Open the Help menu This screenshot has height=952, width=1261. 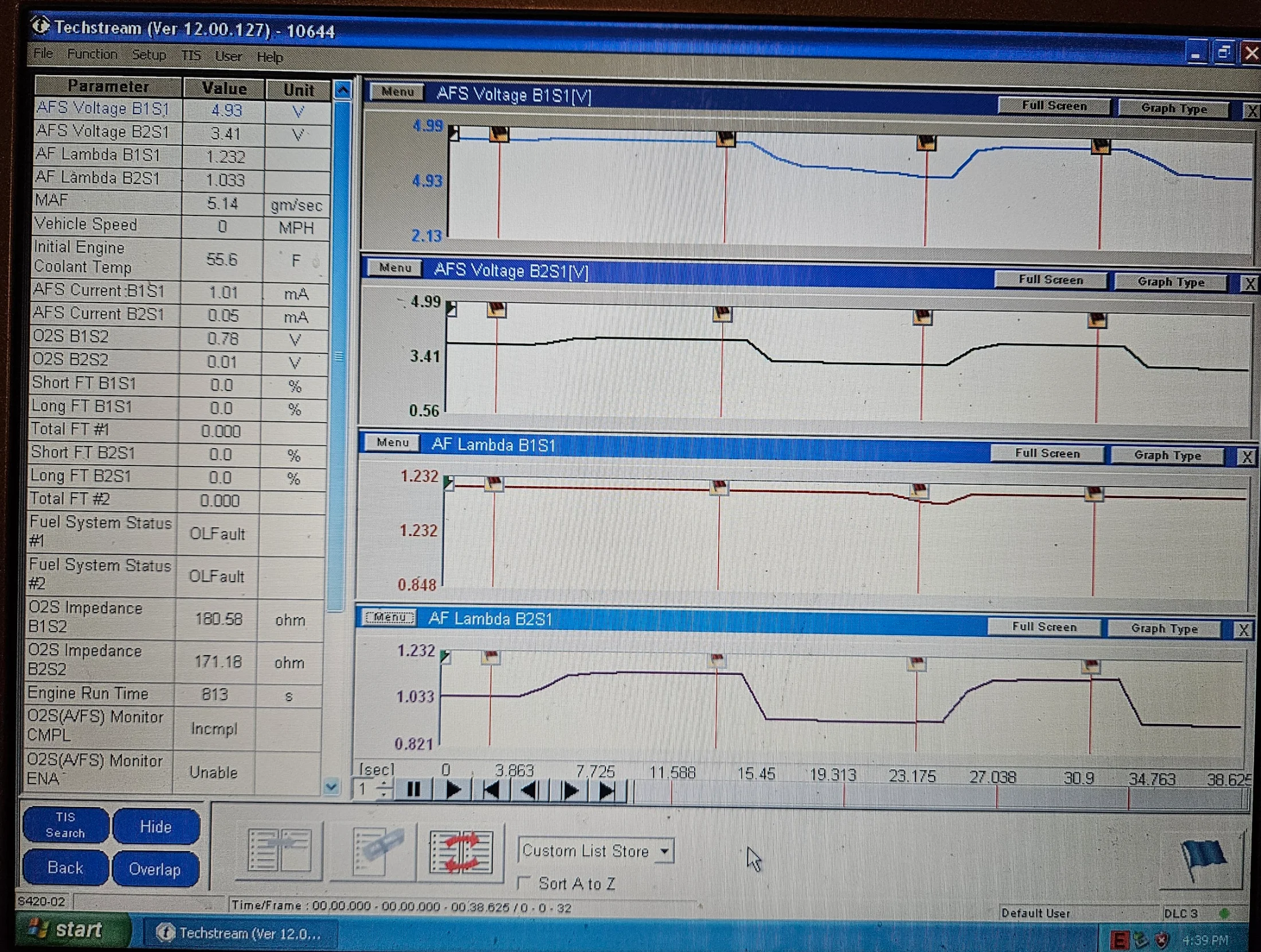tap(269, 57)
